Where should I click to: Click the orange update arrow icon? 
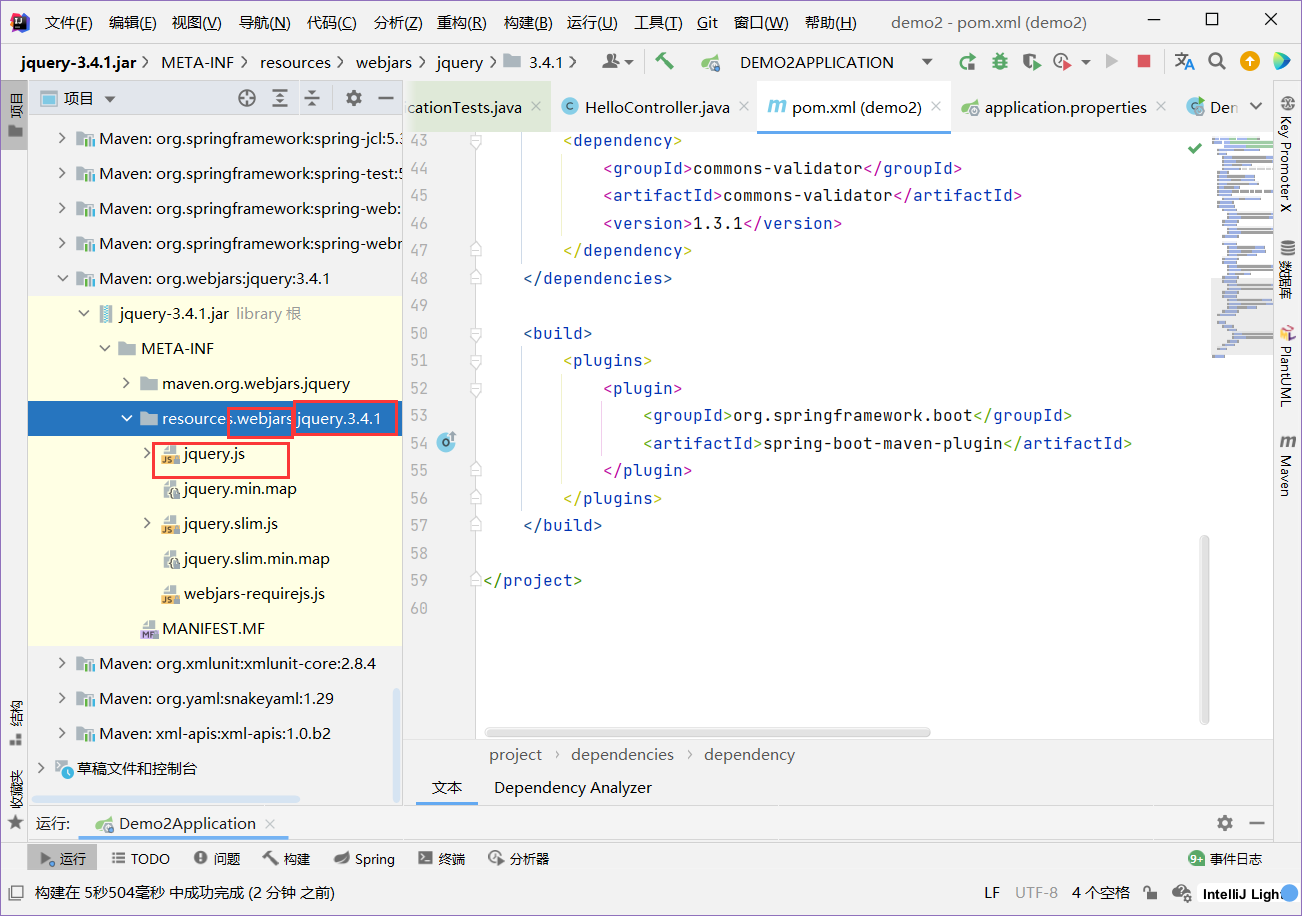tap(1249, 62)
